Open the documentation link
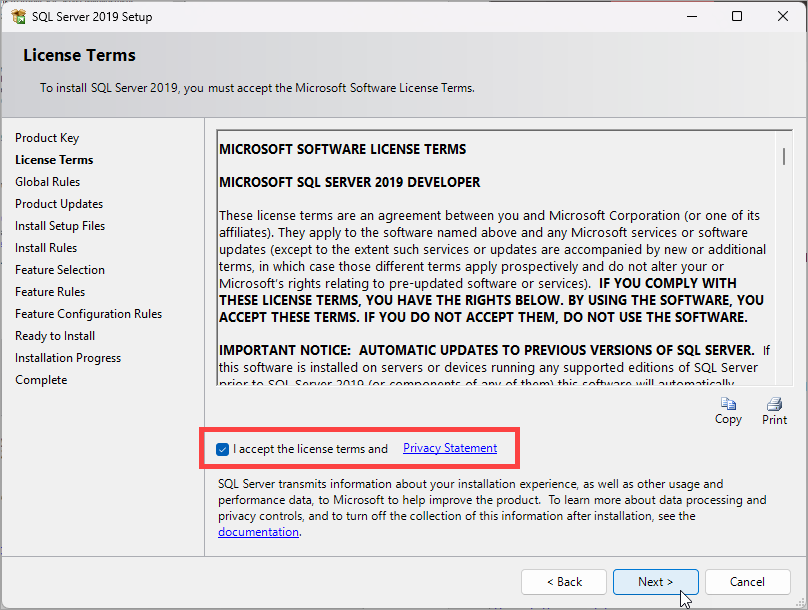This screenshot has width=808, height=610. coord(258,532)
